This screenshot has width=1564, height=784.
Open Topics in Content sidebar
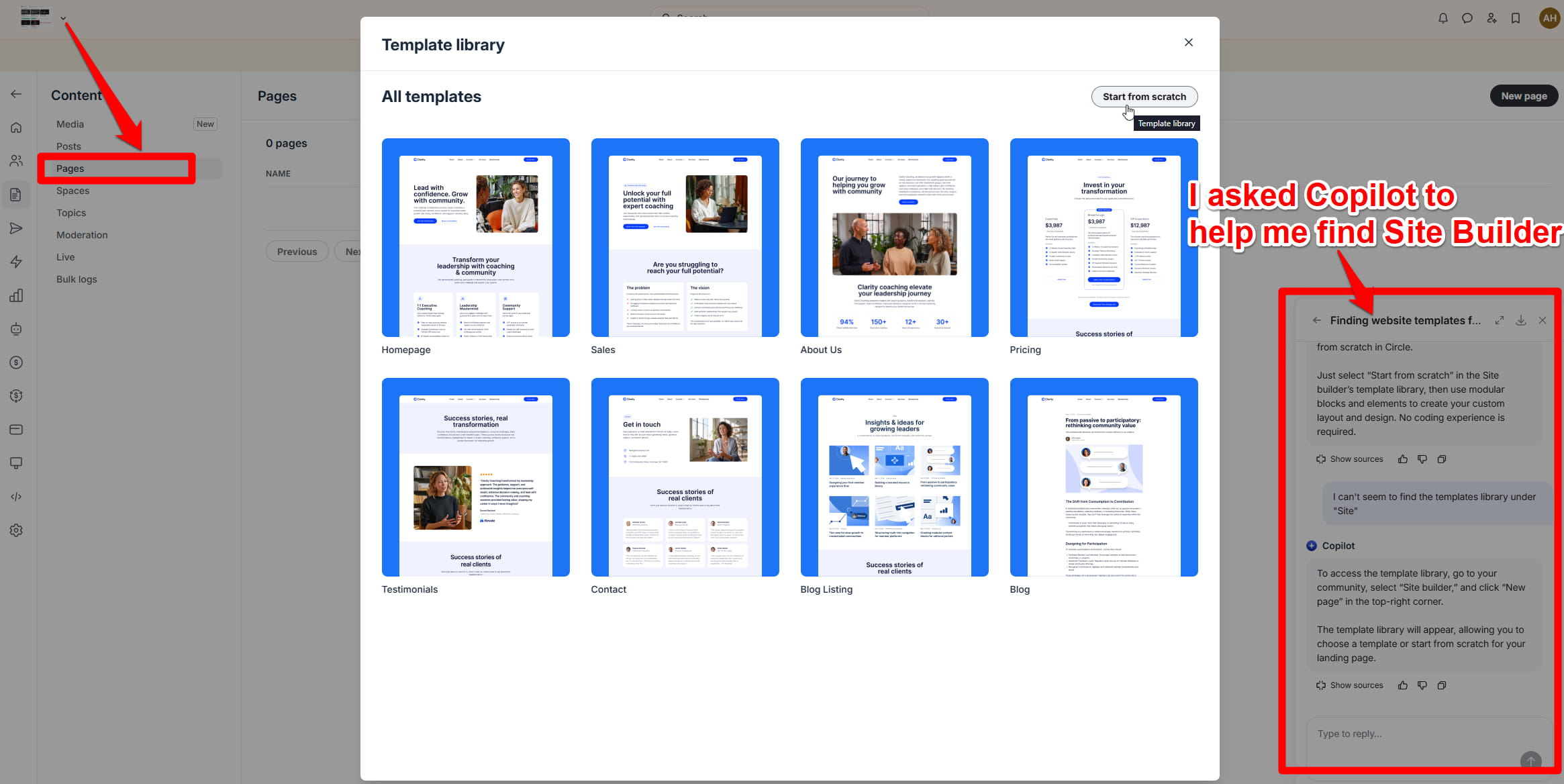(71, 213)
